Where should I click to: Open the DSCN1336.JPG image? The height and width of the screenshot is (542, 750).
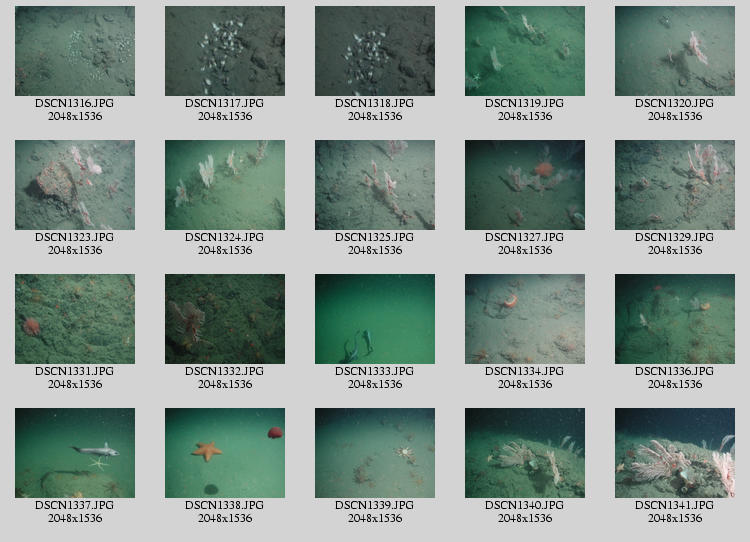[x=675, y=319]
